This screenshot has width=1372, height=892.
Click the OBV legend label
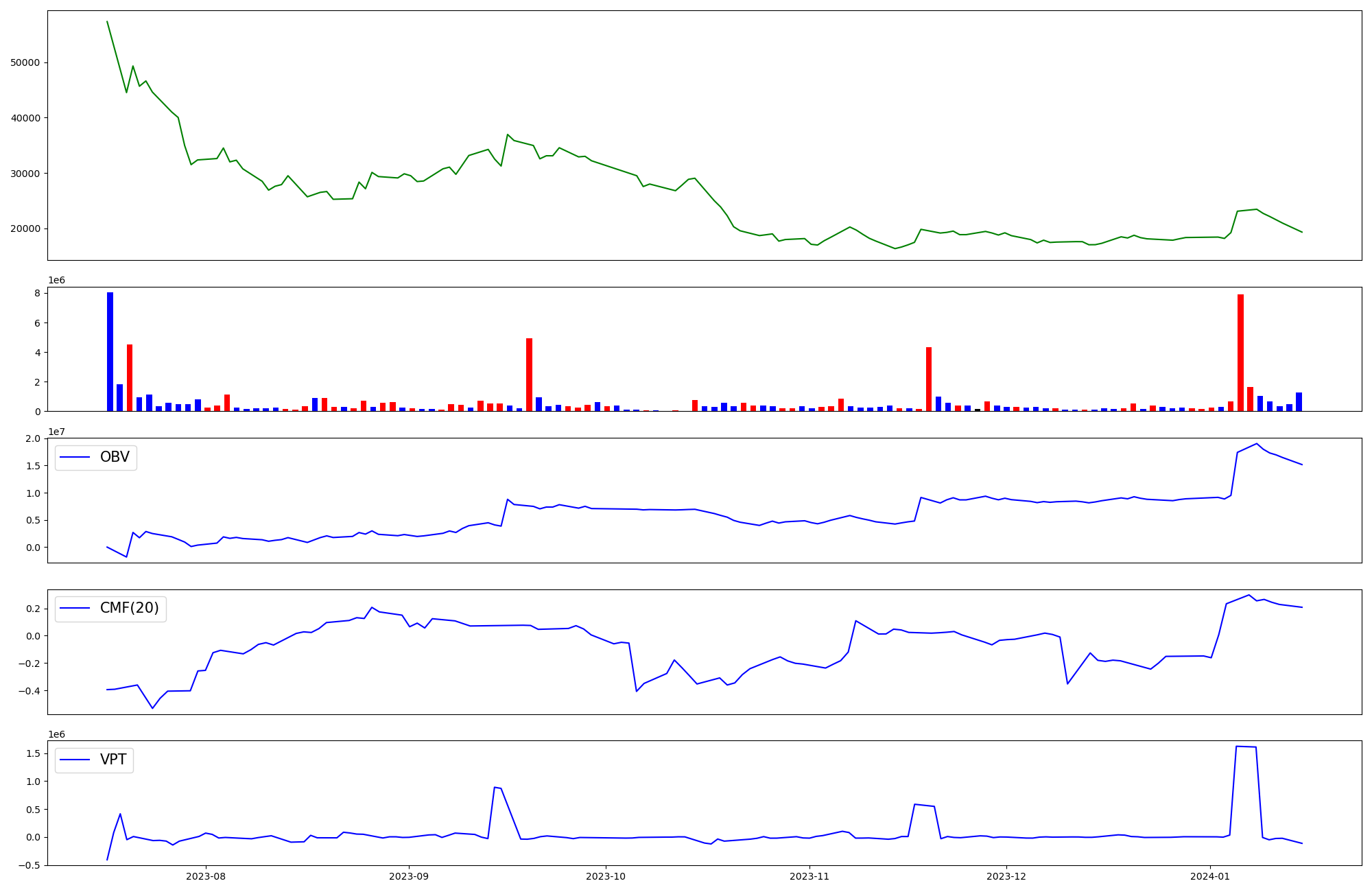click(115, 458)
